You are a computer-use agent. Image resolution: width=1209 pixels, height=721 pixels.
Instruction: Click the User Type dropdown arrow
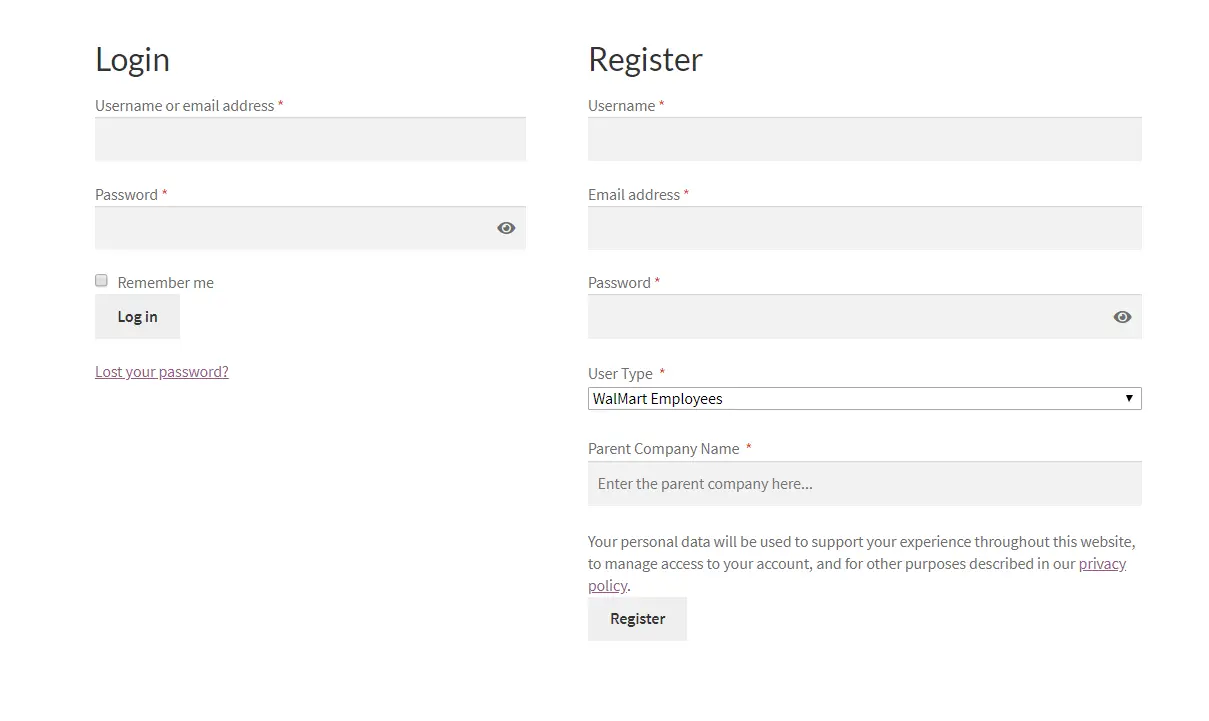[1129, 398]
